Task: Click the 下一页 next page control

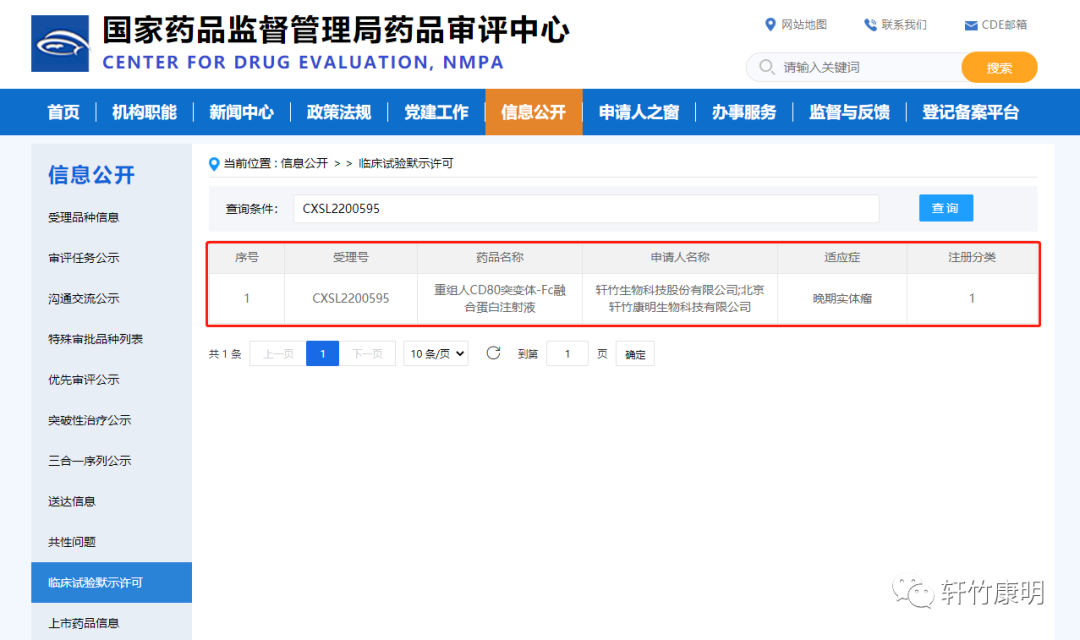Action: (x=367, y=353)
